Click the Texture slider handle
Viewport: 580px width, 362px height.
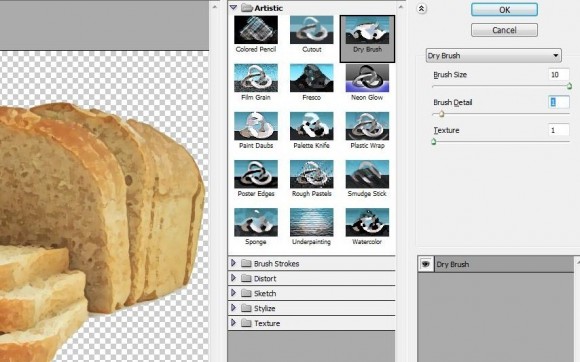coord(434,142)
